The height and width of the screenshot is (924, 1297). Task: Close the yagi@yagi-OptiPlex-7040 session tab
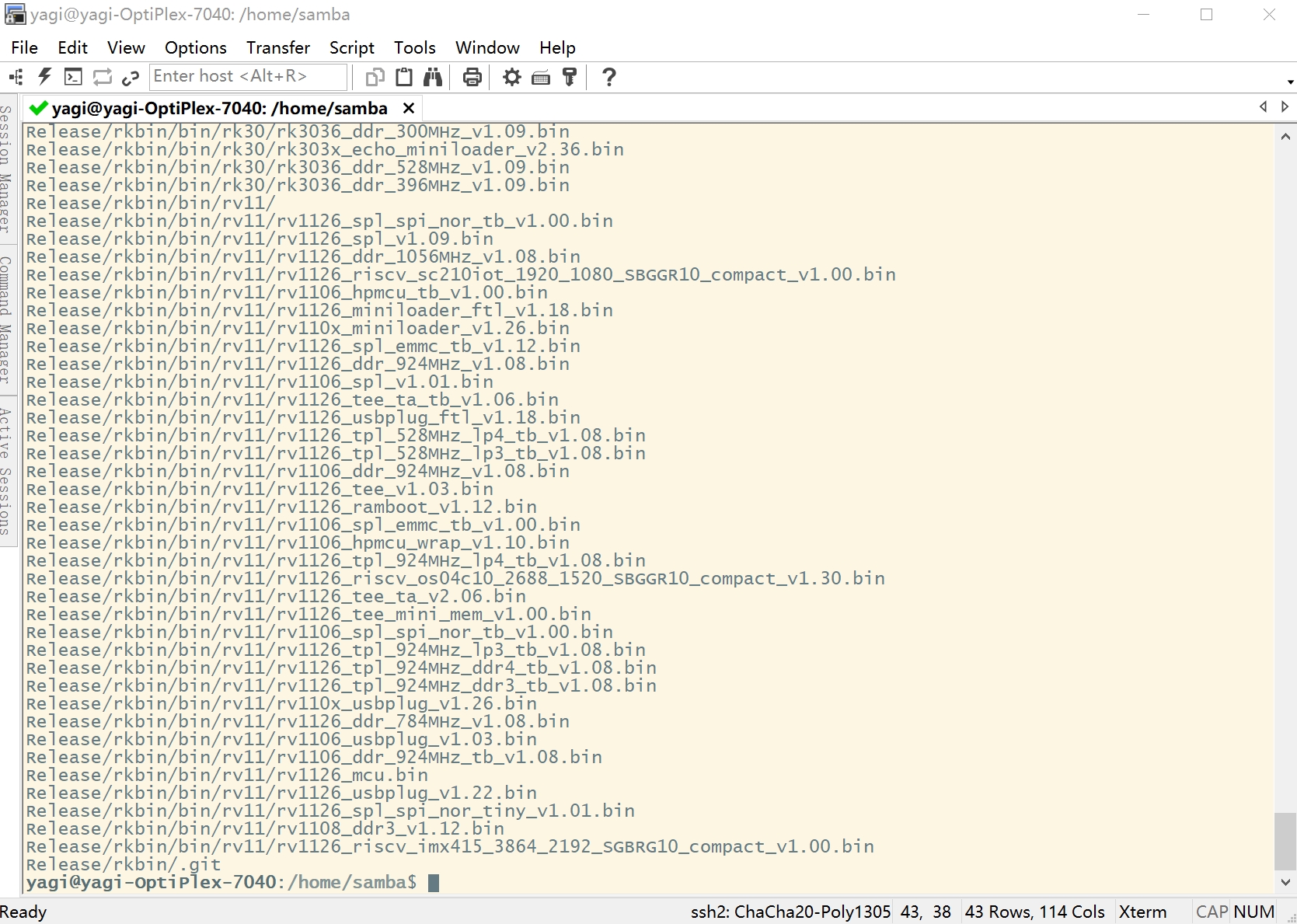click(409, 108)
